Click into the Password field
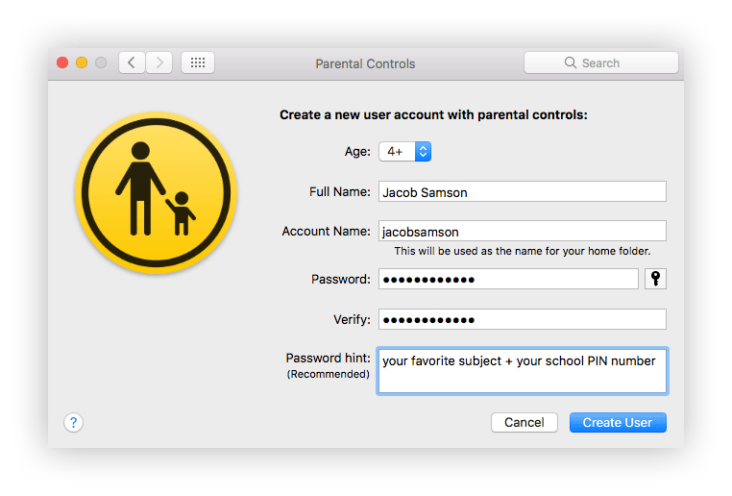Image resolution: width=732 pixels, height=496 pixels. pyautogui.click(x=508, y=279)
